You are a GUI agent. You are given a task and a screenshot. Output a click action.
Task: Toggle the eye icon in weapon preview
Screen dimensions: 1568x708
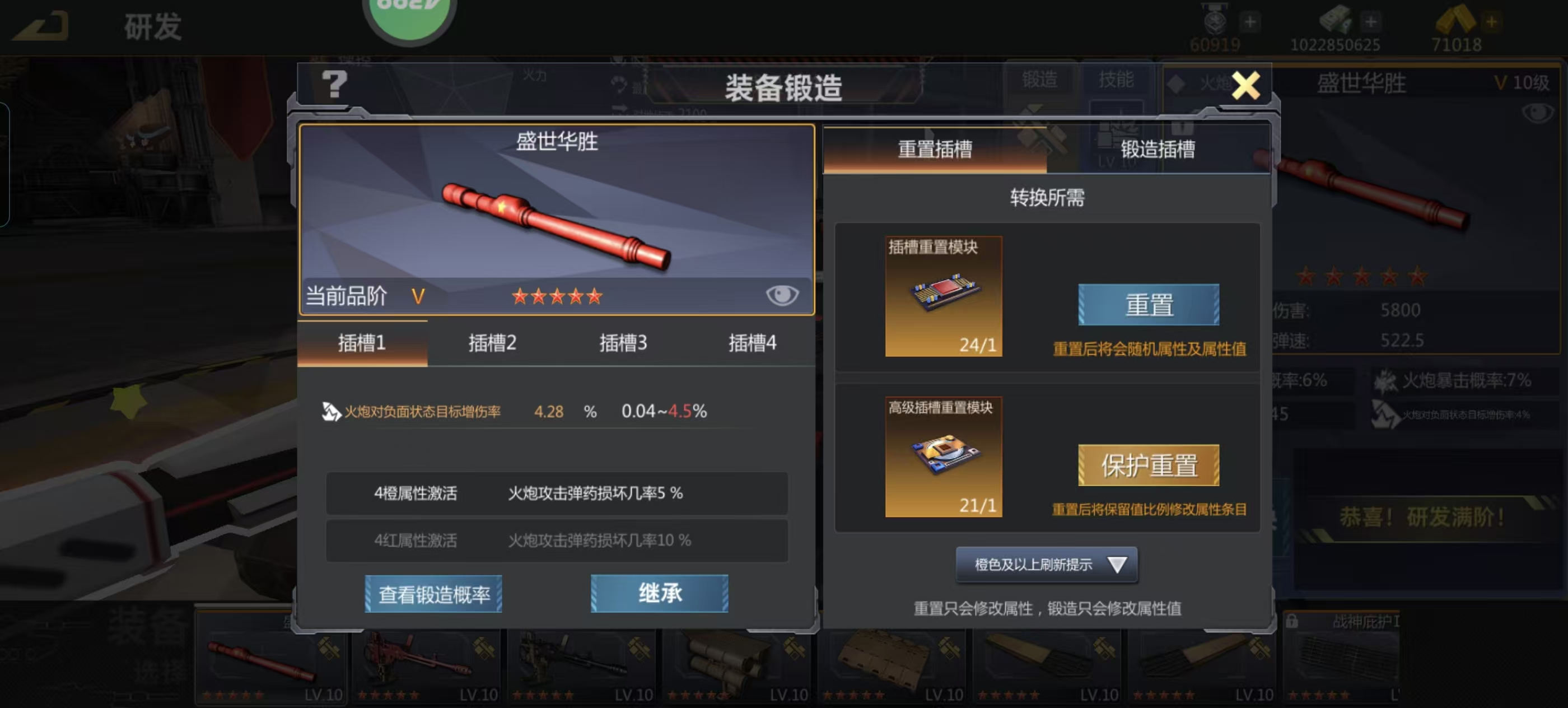click(x=782, y=295)
